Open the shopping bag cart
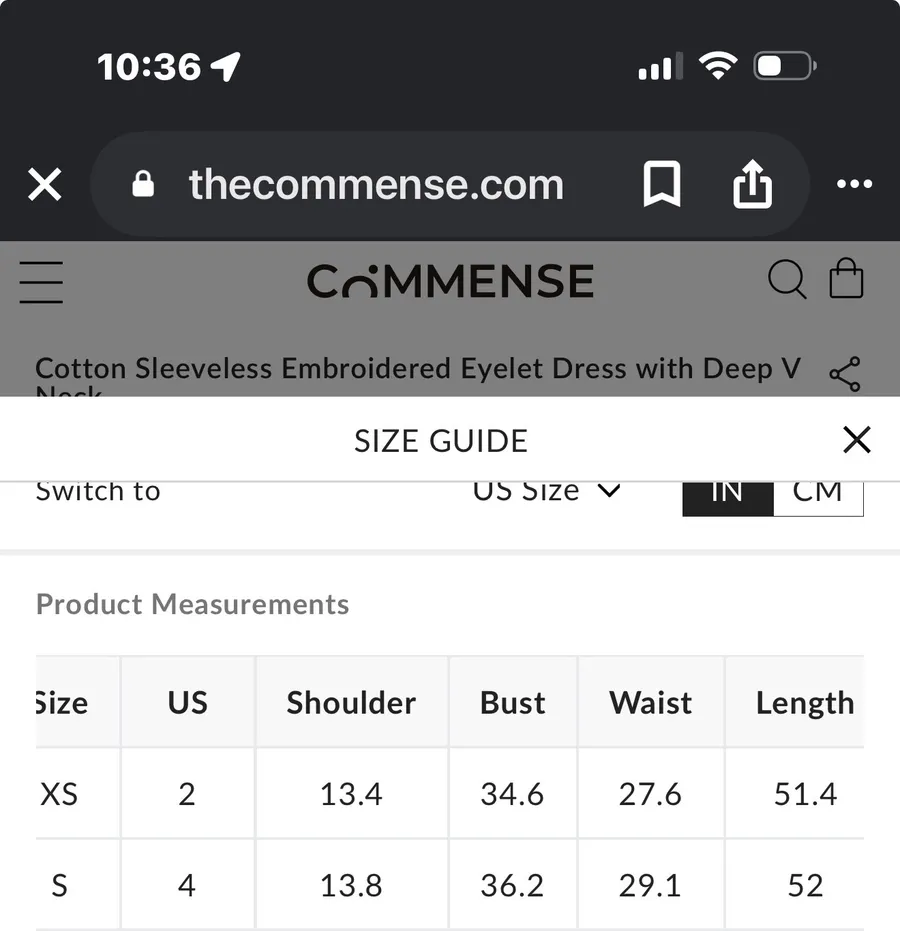 tap(846, 277)
